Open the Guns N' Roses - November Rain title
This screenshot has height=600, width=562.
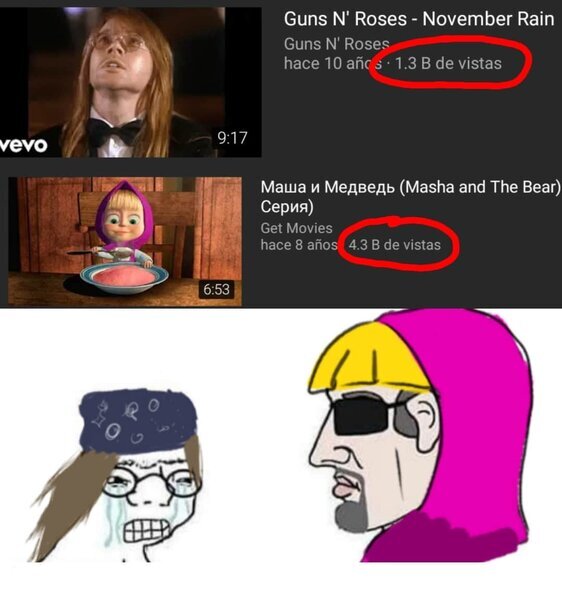pos(419,19)
